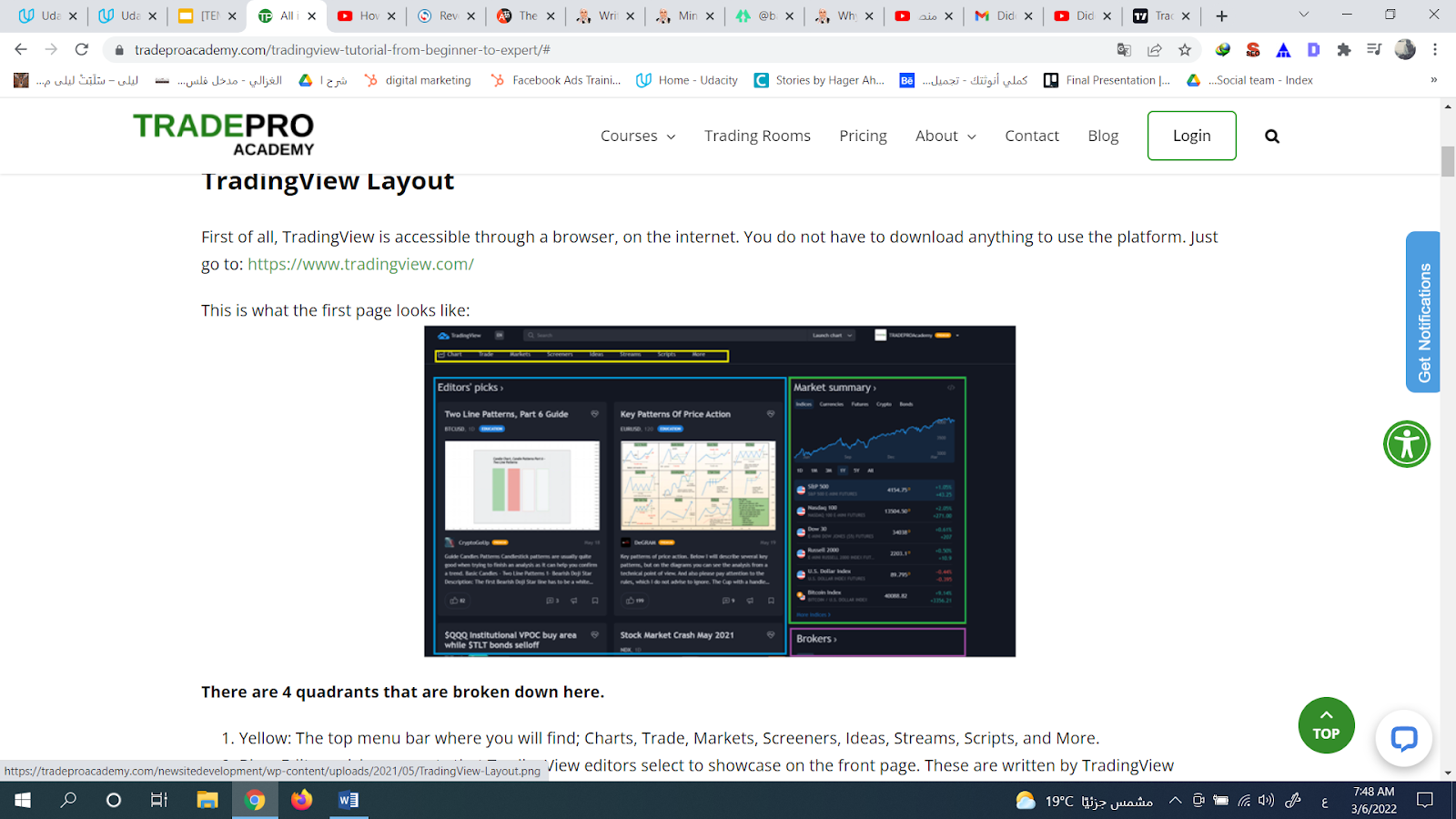Click the page vertical scrollbar thumb
The image size is (1456, 819).
(1448, 161)
